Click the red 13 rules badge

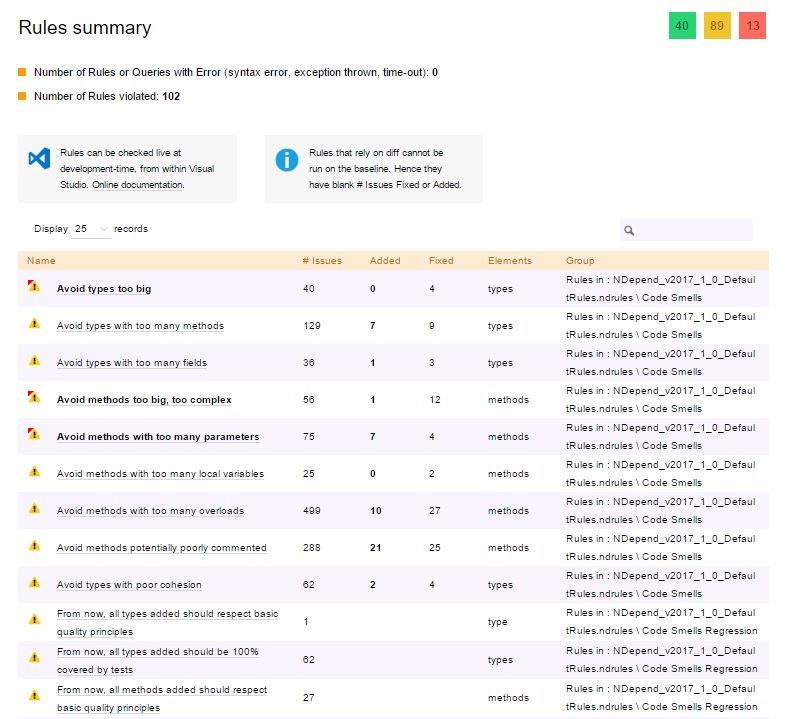click(x=753, y=26)
